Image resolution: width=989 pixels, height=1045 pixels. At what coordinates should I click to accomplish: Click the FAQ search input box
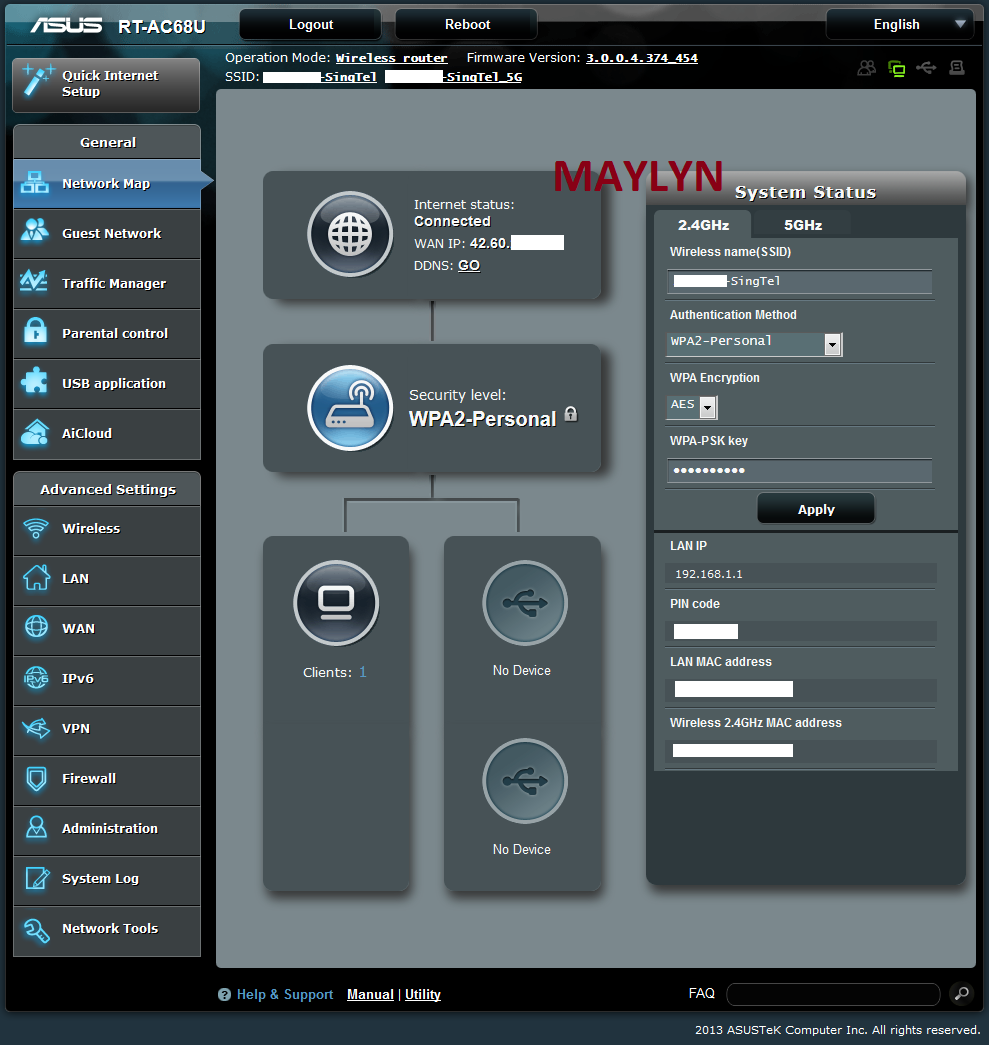[x=832, y=994]
